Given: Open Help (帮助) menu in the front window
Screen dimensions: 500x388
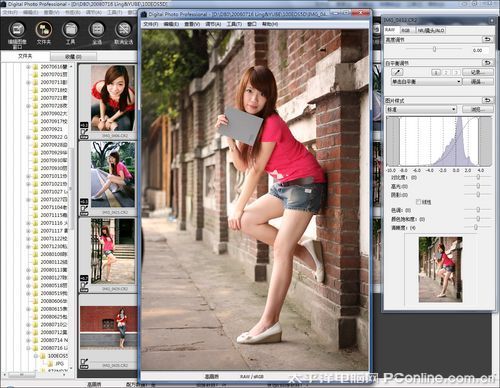Looking at the screenshot, I should 270,24.
